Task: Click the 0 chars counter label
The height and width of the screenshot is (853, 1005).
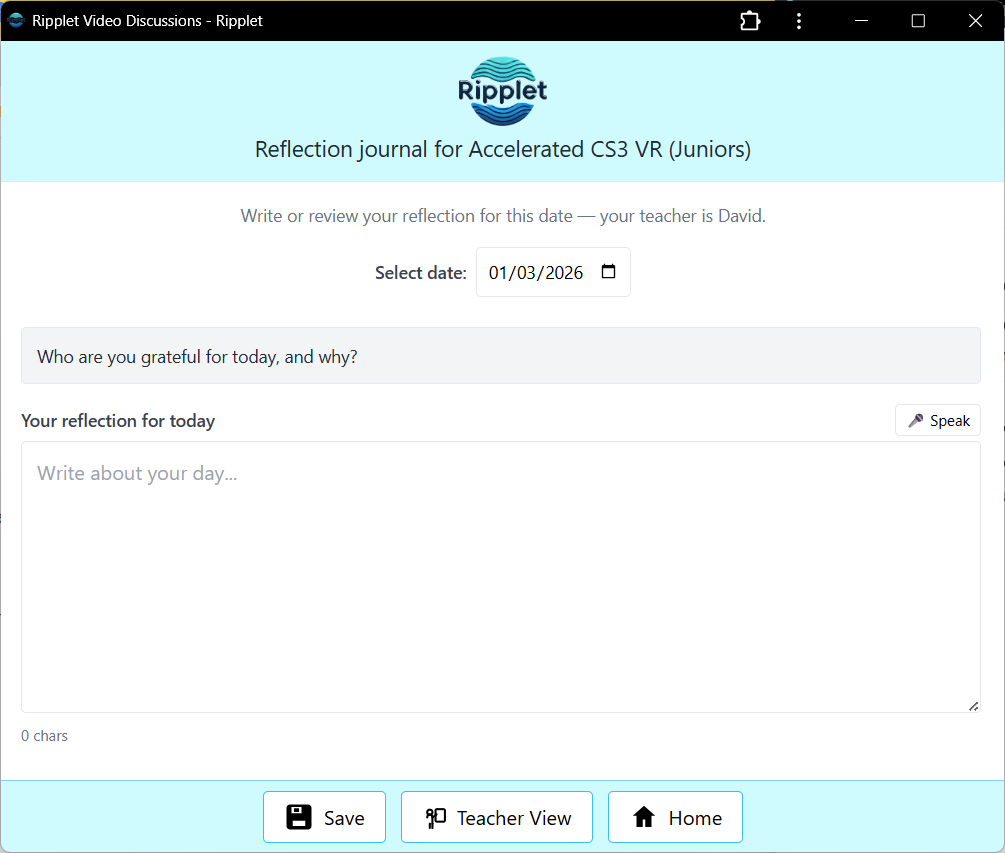Action: click(44, 735)
